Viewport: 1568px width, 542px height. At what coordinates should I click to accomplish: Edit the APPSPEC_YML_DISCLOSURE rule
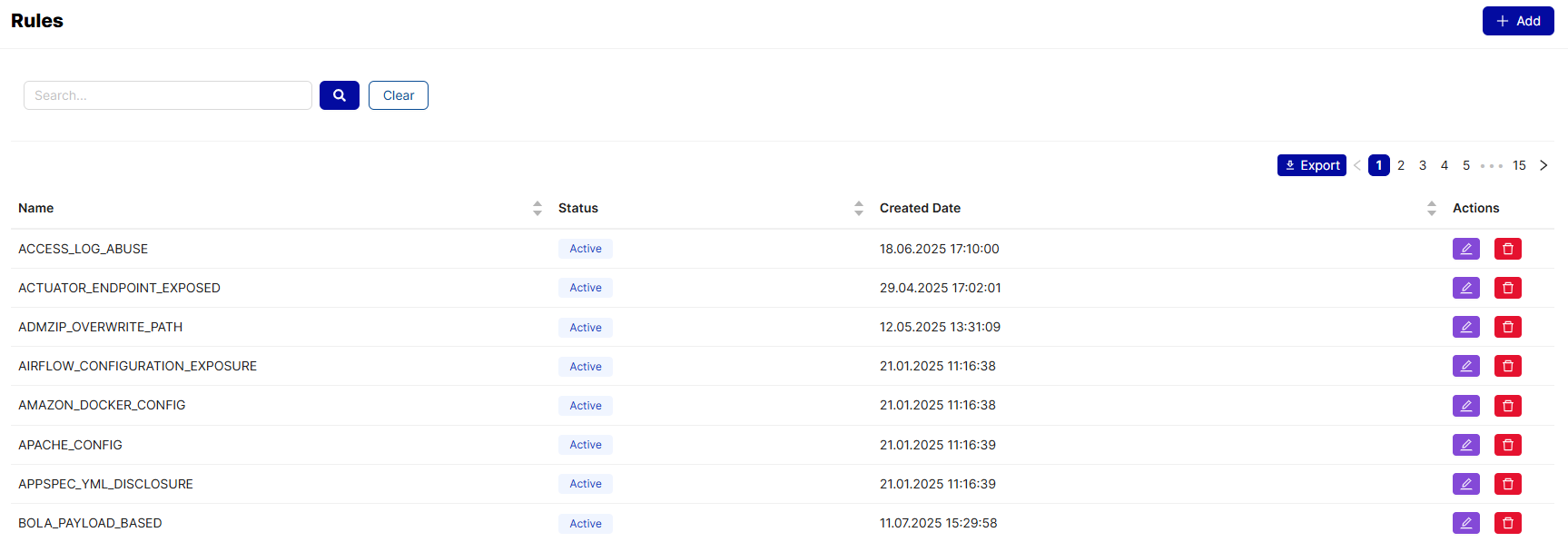(x=1465, y=484)
